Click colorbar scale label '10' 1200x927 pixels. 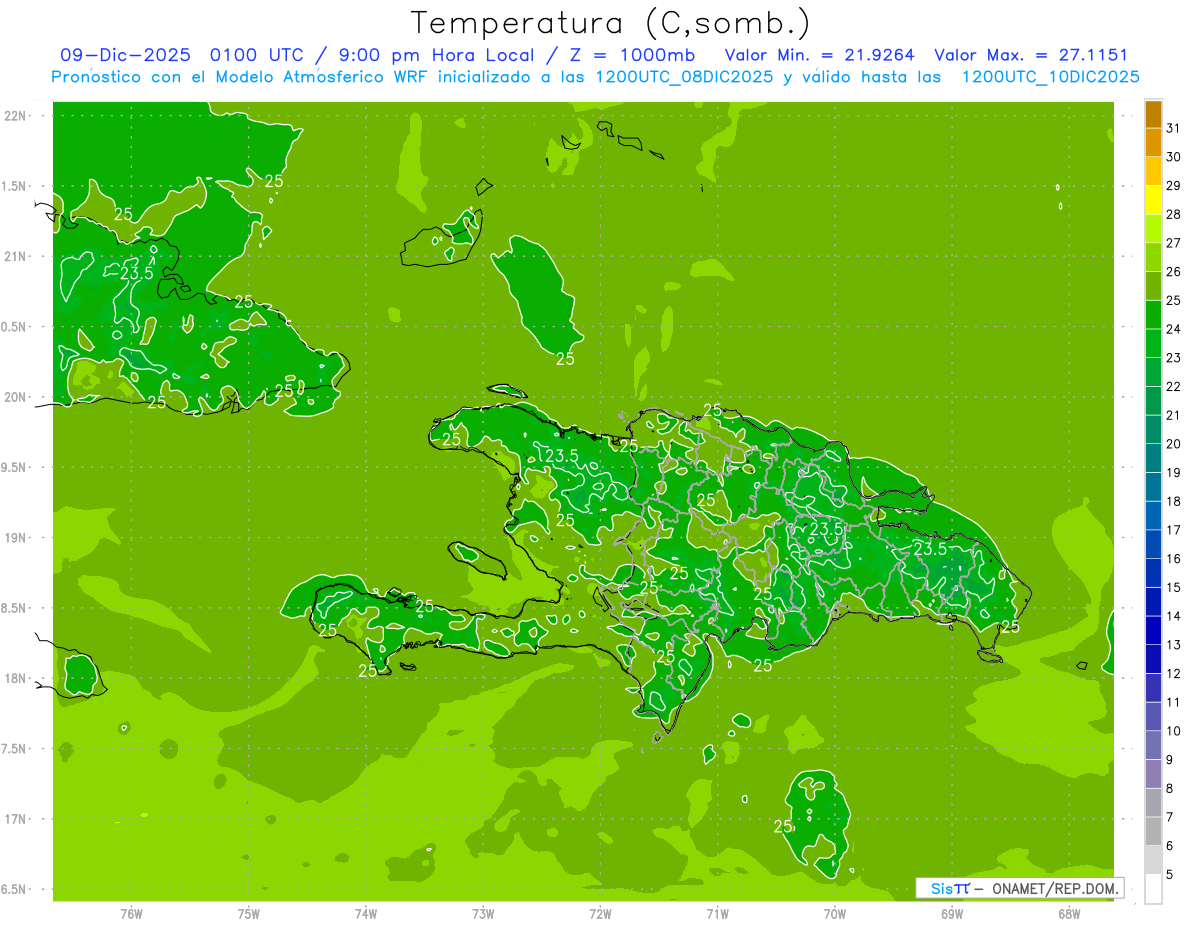pos(1173,731)
